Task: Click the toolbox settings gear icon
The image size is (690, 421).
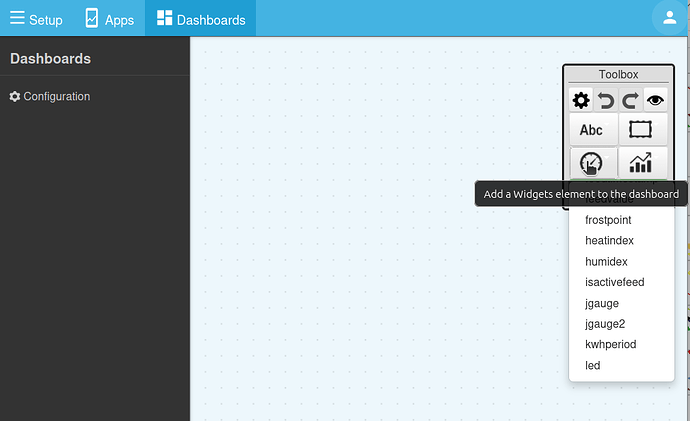Action: 581,100
